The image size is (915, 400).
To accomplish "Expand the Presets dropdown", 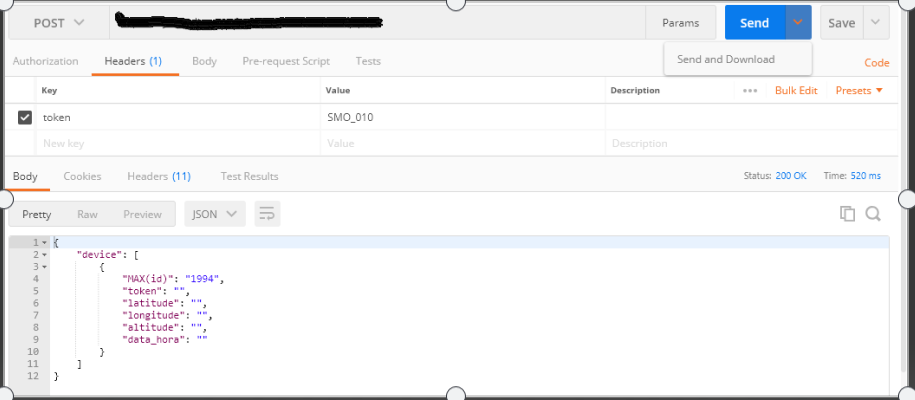I will click(x=859, y=91).
